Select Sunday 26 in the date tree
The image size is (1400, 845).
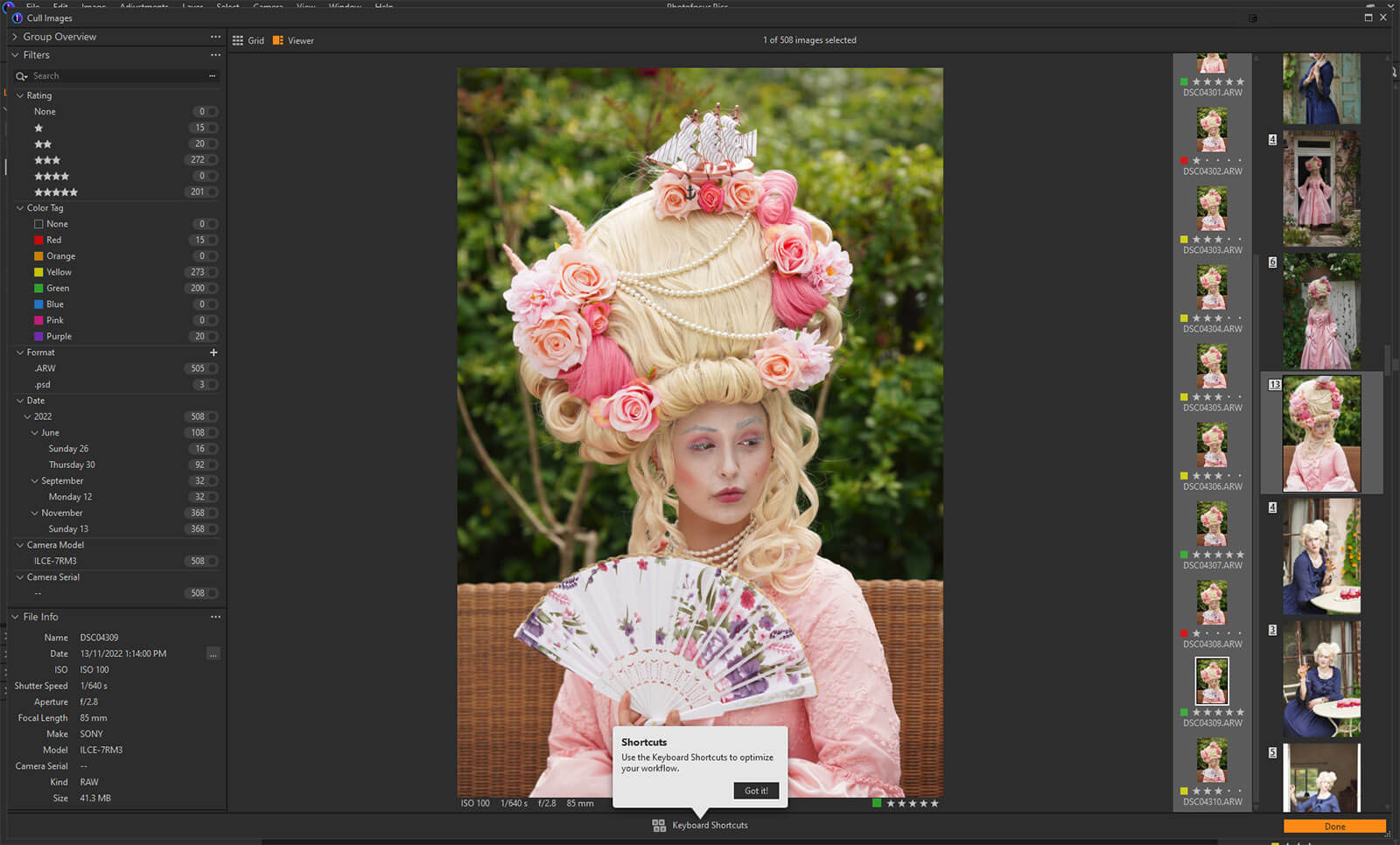tap(68, 449)
